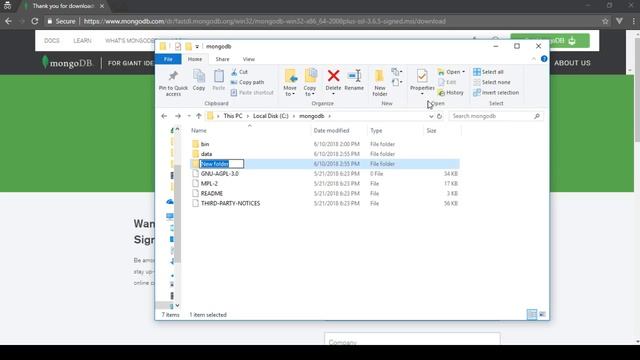Click green download button on mongoDB site

click(x=550, y=40)
